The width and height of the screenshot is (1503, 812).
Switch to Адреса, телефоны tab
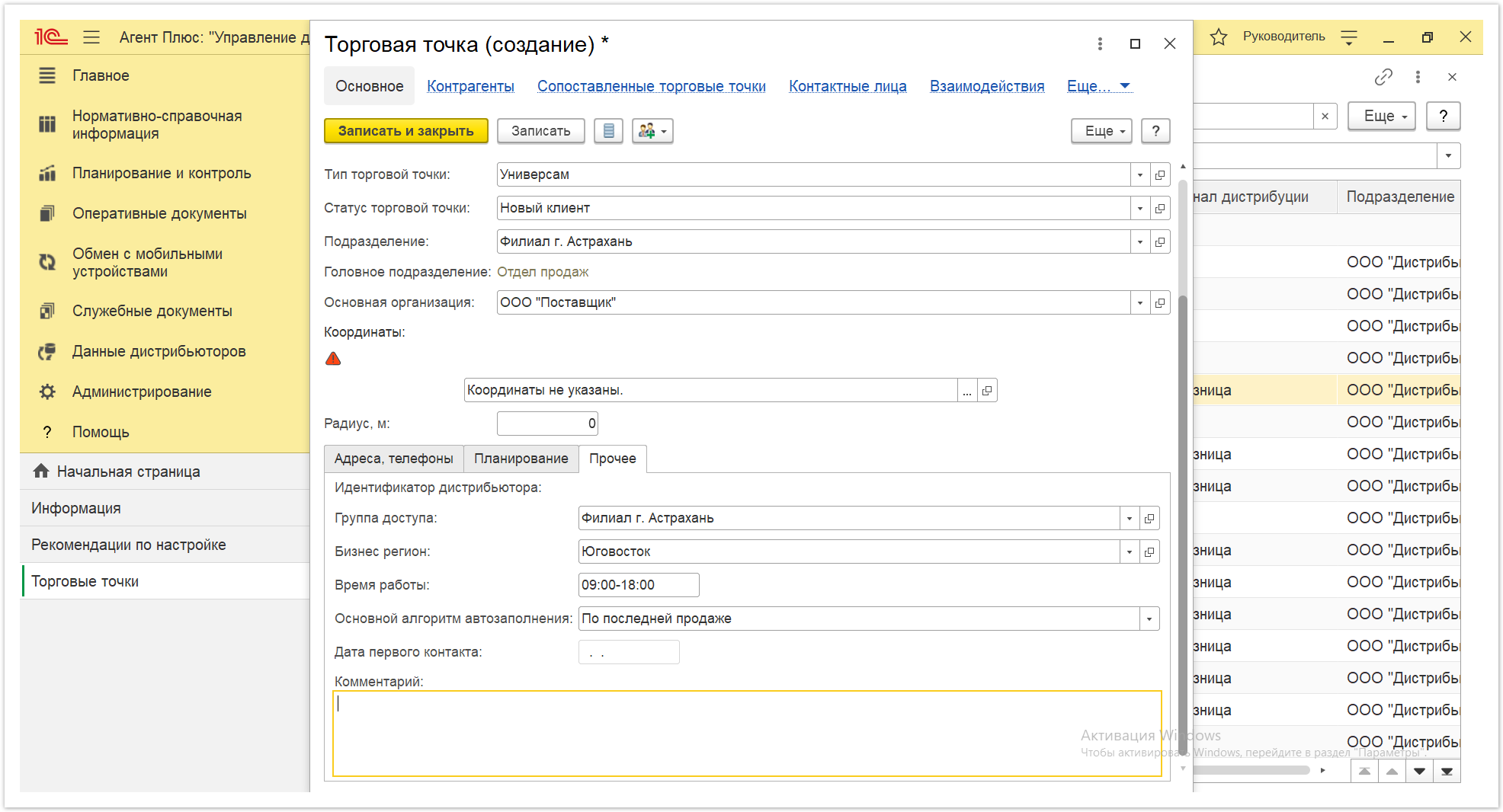pos(394,459)
